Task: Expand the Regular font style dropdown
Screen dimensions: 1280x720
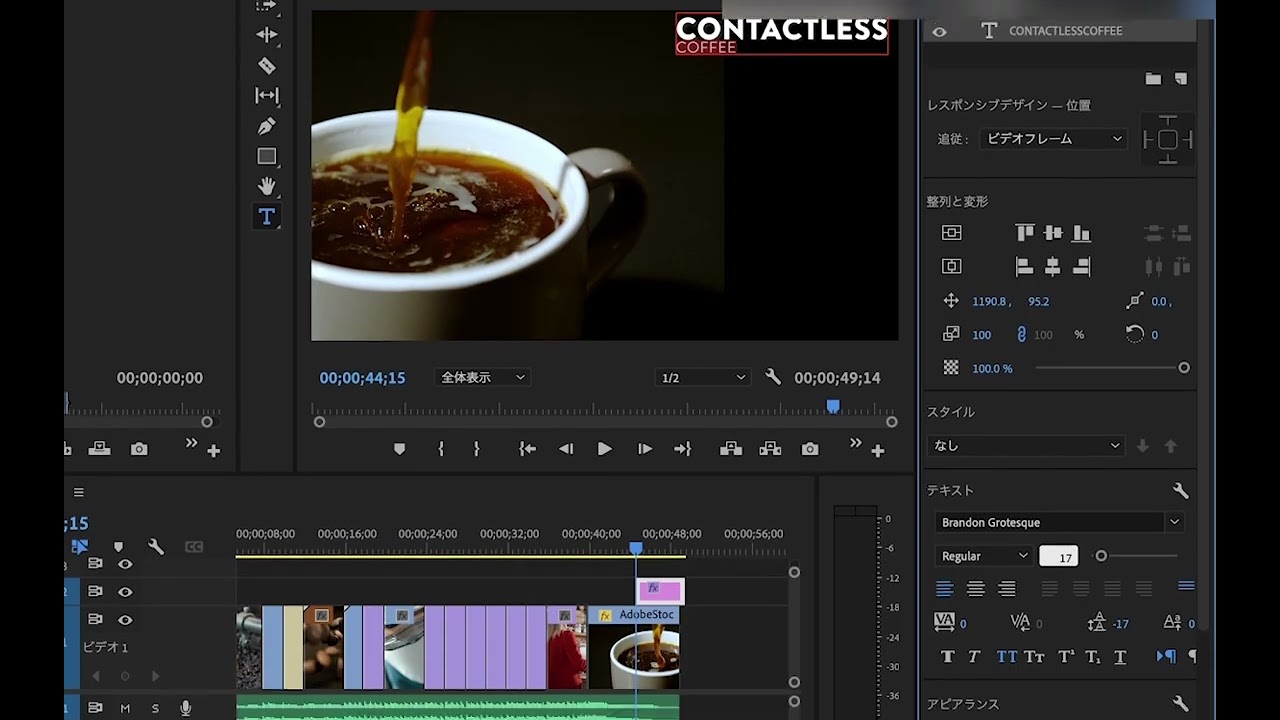Action: pyautogui.click(x=984, y=556)
